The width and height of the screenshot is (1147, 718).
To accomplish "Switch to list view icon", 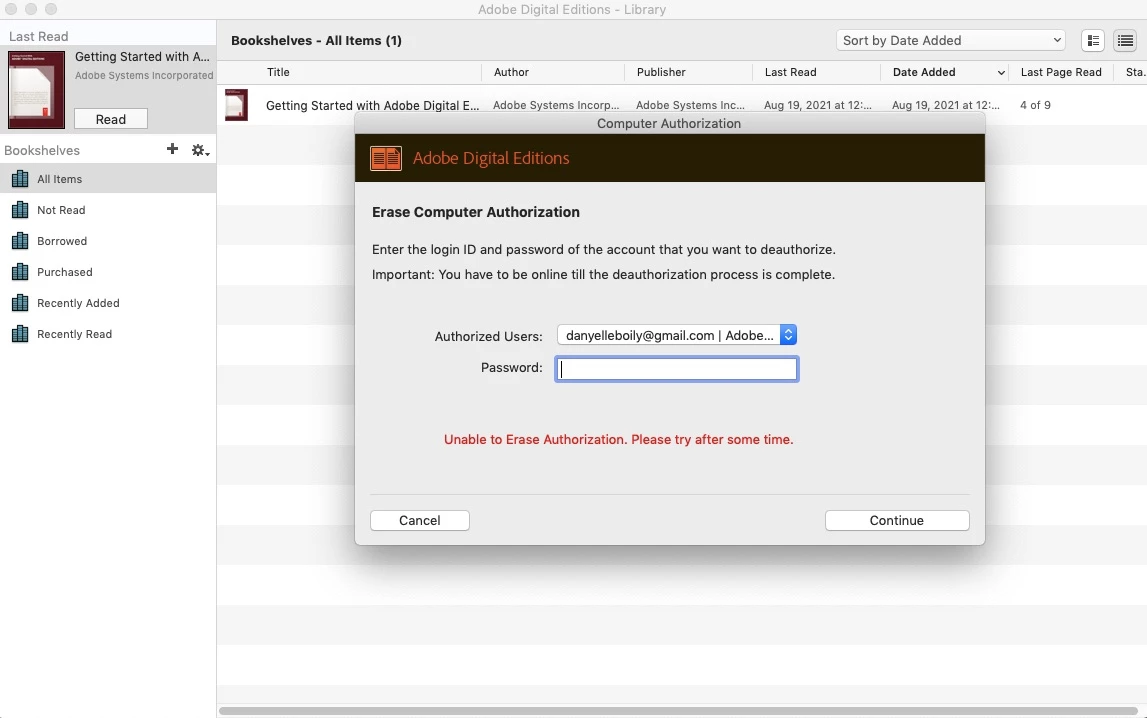I will [1125, 41].
